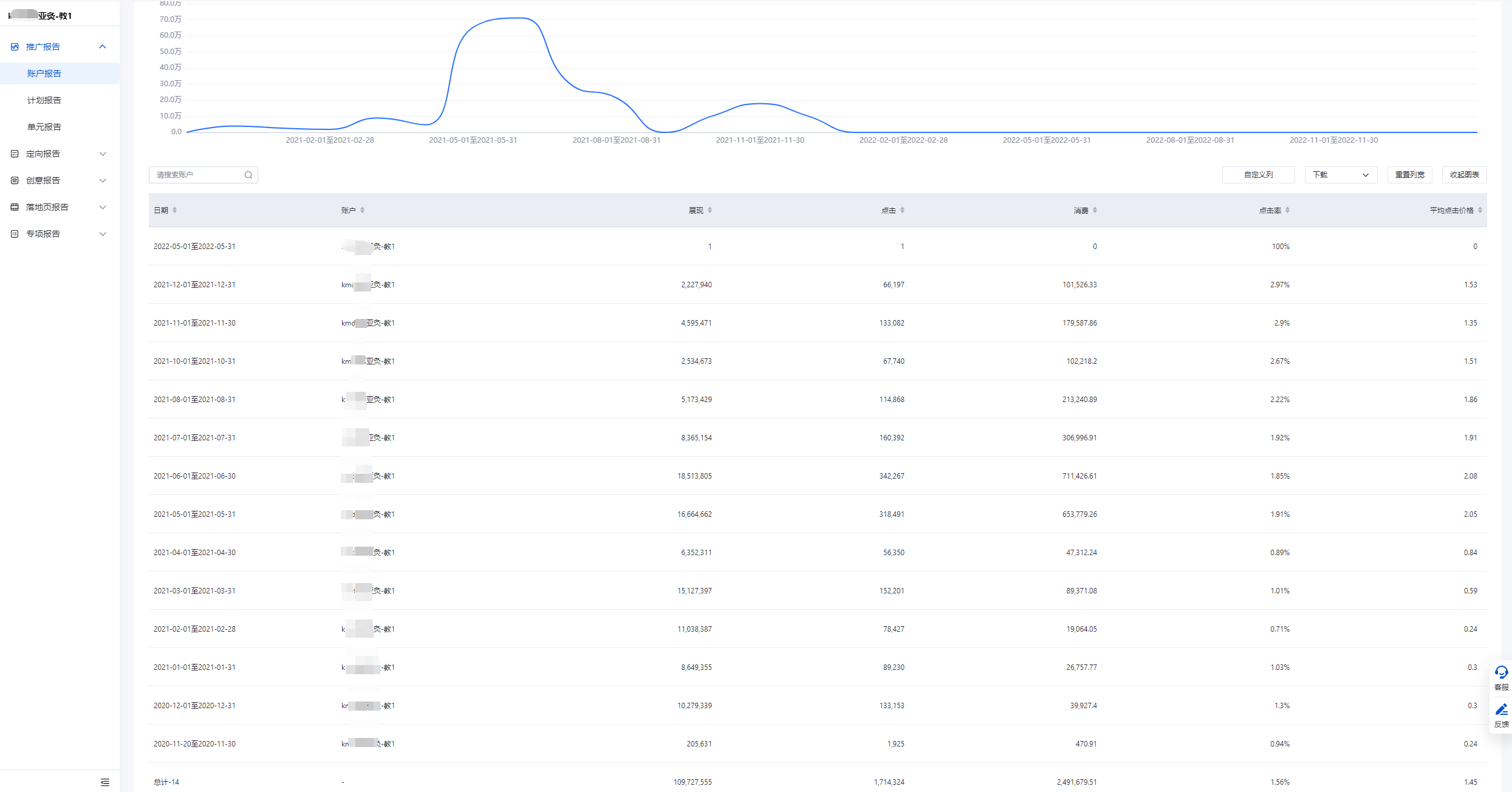The height and width of the screenshot is (792, 1512).
Task: Click the search magnifier icon in account search
Action: click(248, 175)
